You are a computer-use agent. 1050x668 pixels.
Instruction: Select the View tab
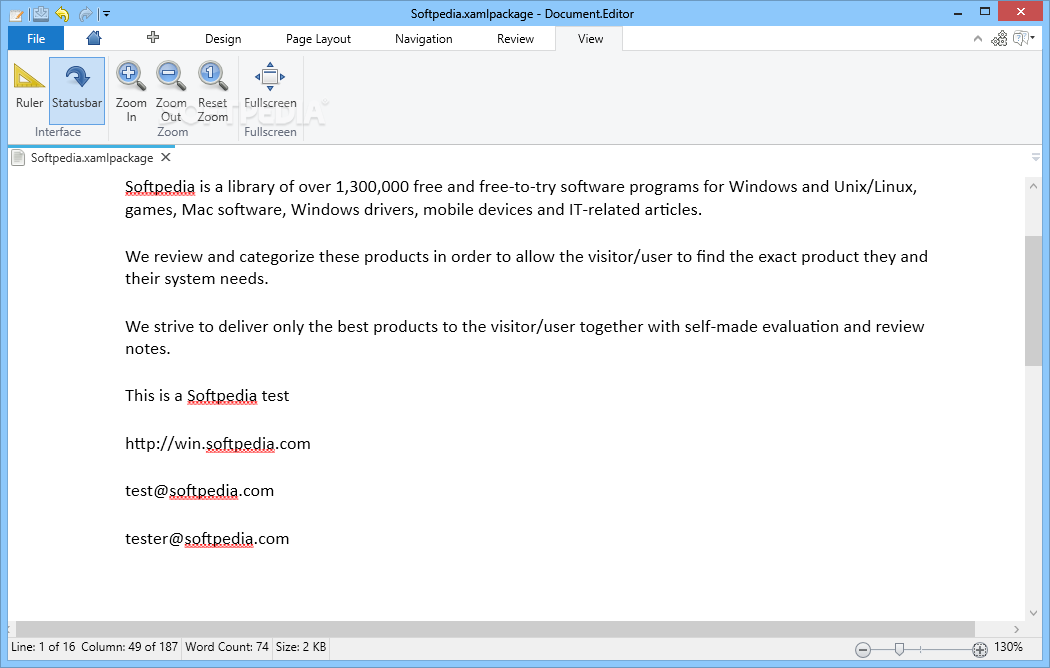590,39
